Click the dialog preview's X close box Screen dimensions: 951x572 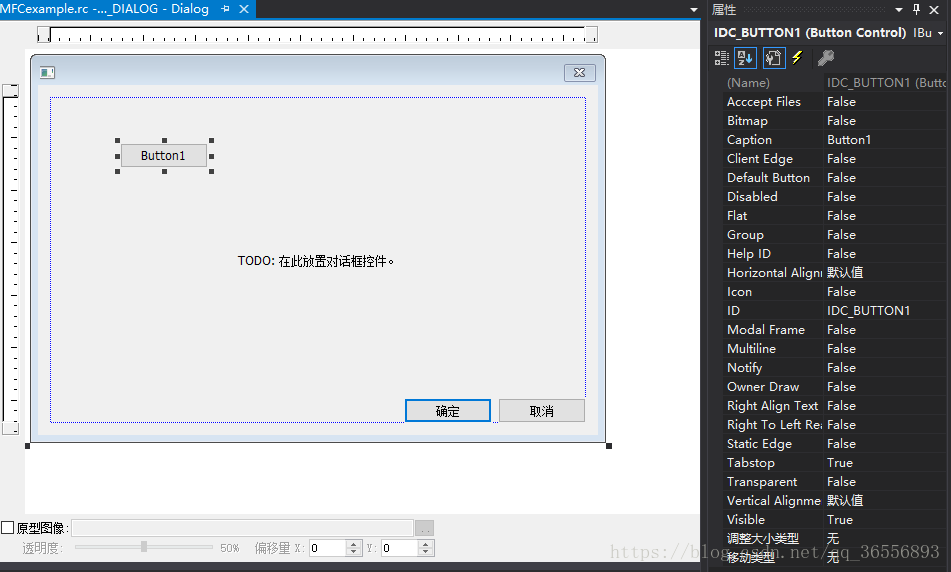click(579, 73)
